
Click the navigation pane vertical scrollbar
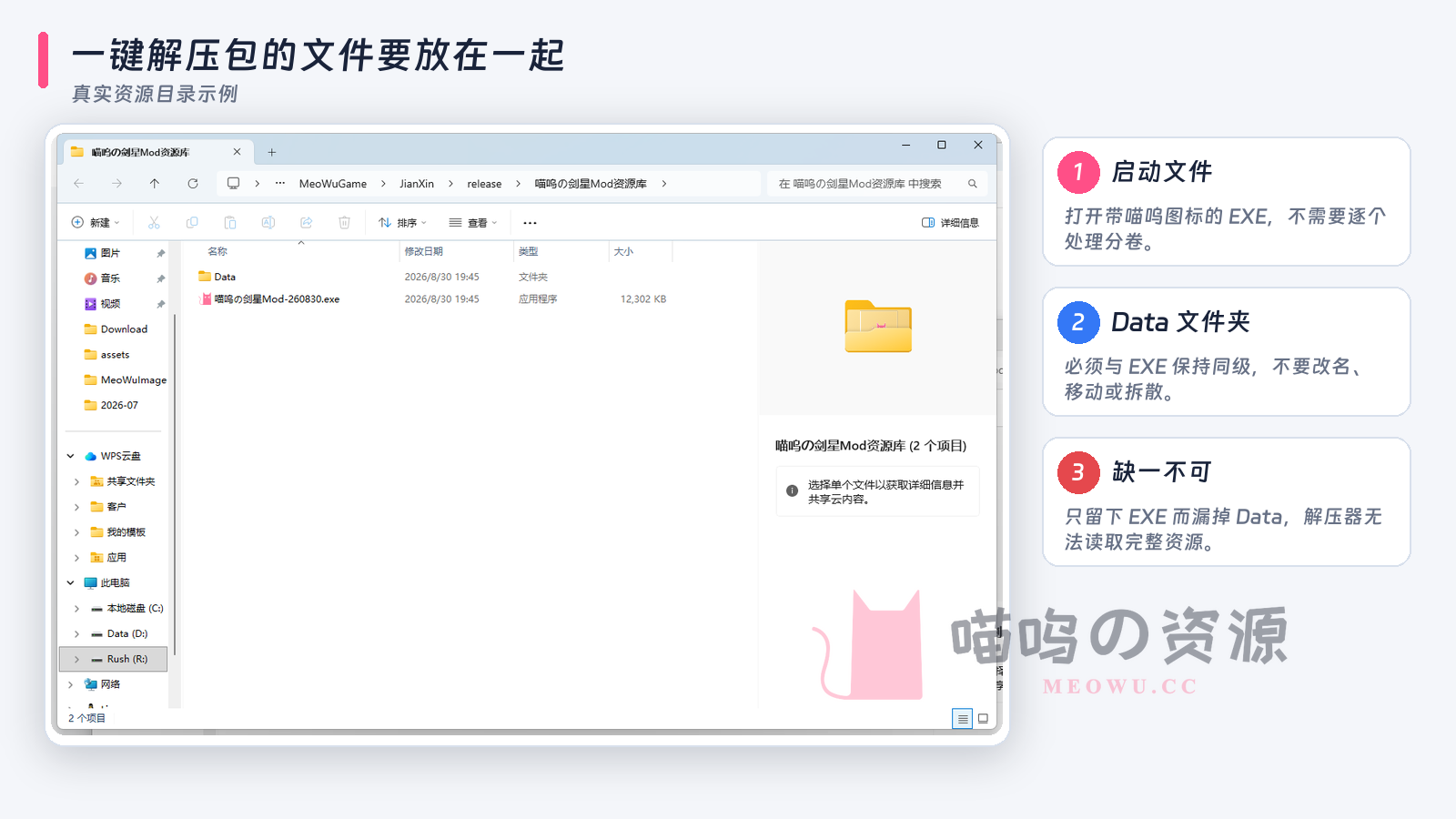tap(174, 484)
